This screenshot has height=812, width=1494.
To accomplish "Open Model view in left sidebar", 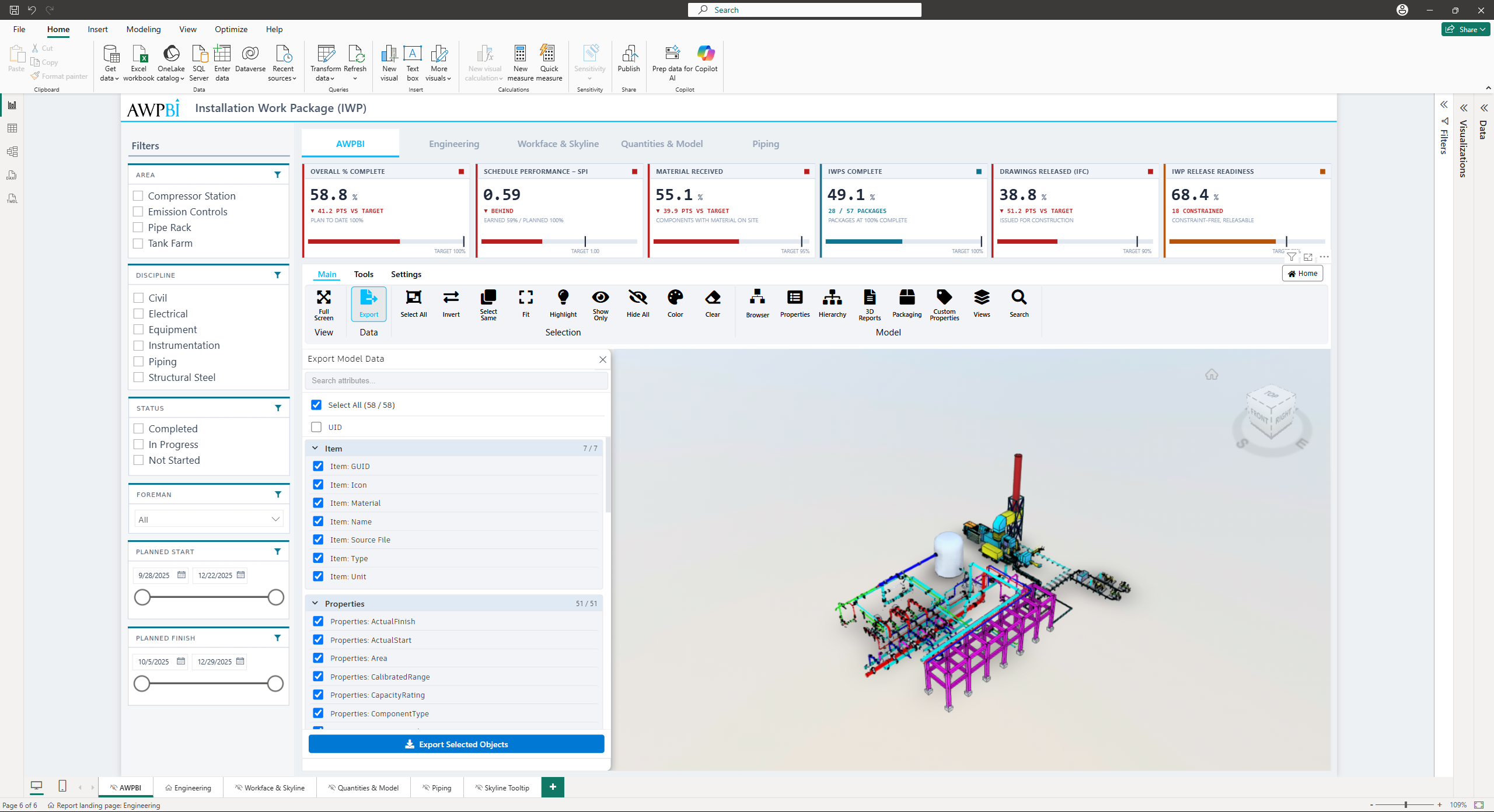I will point(12,152).
